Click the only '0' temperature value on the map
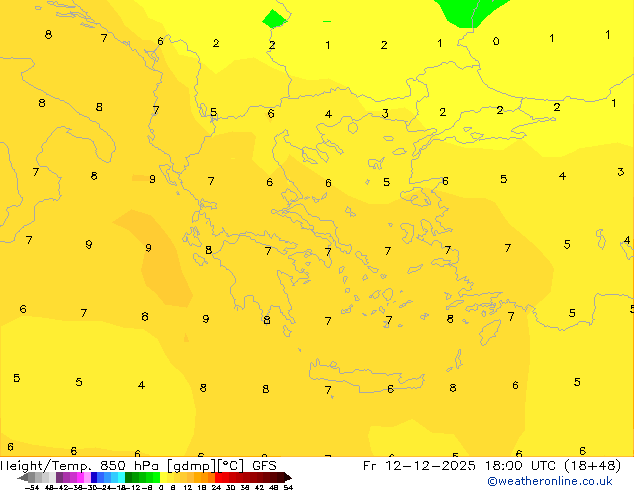 (496, 41)
